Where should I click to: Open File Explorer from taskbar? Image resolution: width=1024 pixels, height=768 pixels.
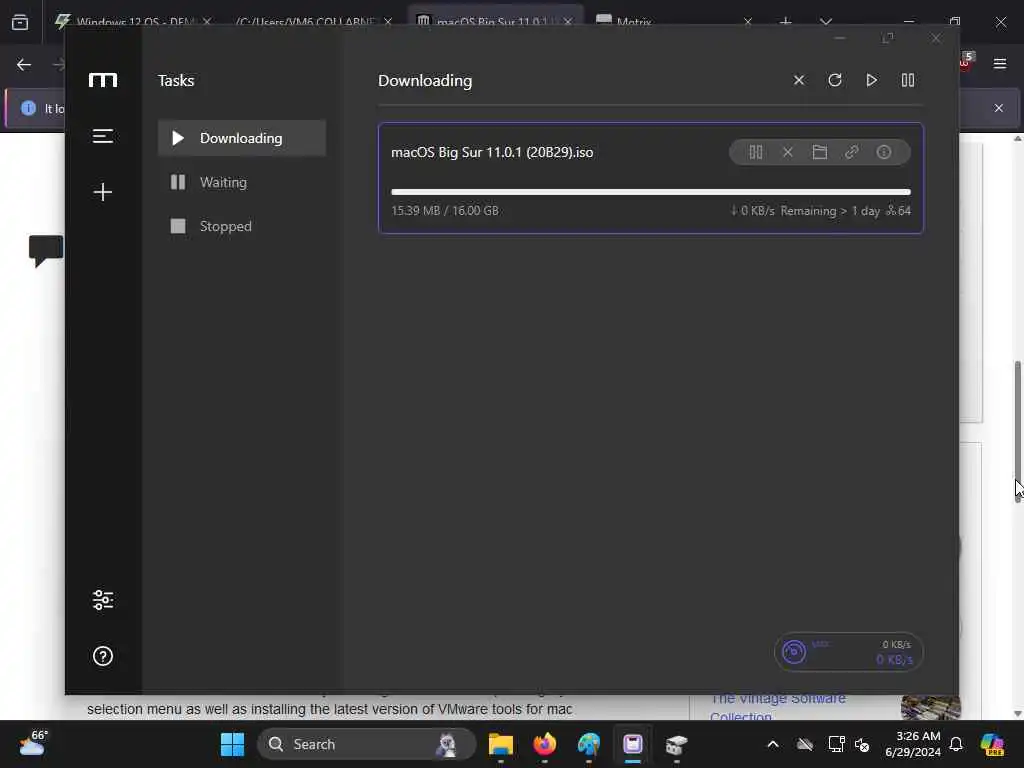coord(500,744)
